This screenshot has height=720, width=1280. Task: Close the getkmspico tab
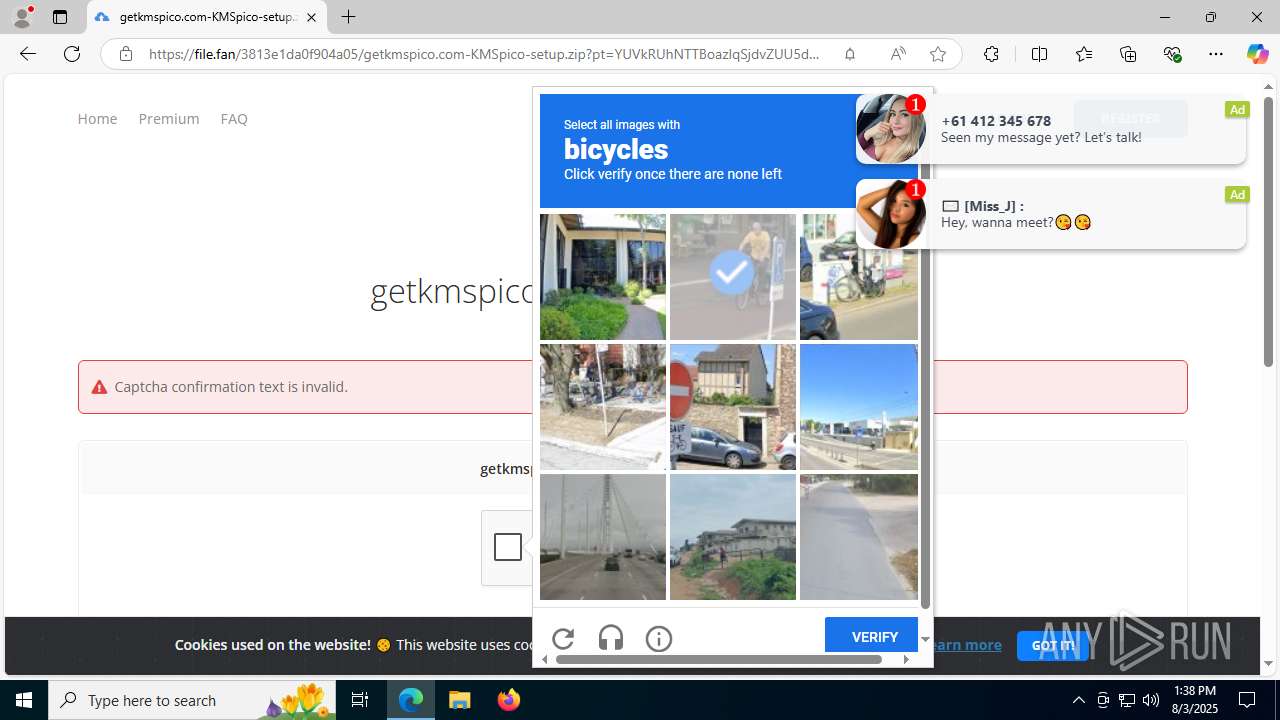click(x=311, y=17)
